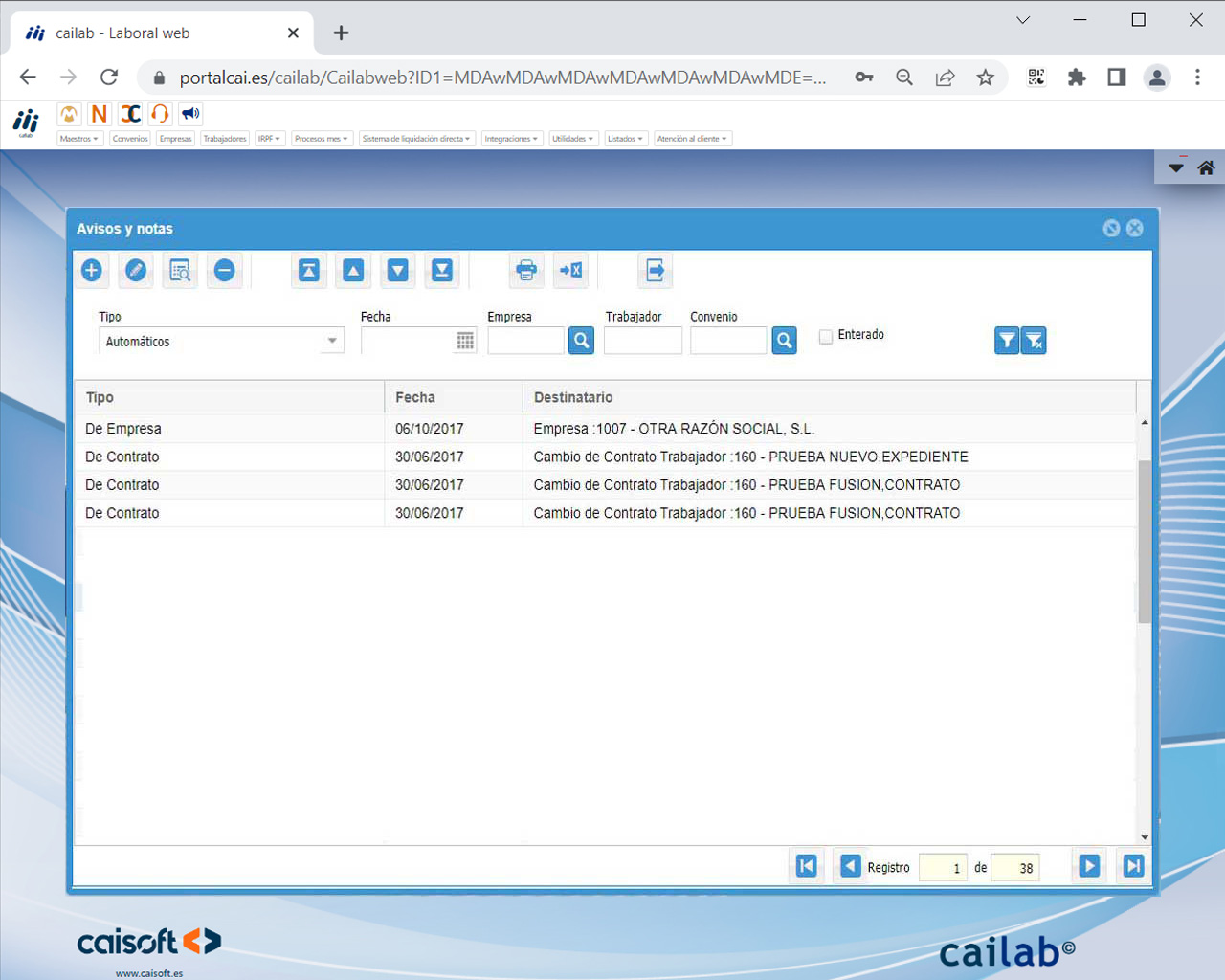
Task: Select the Trabajadores menu item
Action: coord(224,138)
